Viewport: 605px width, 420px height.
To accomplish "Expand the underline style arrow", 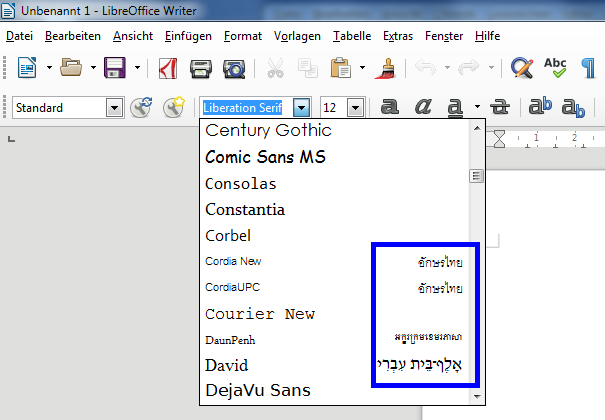I will [477, 106].
